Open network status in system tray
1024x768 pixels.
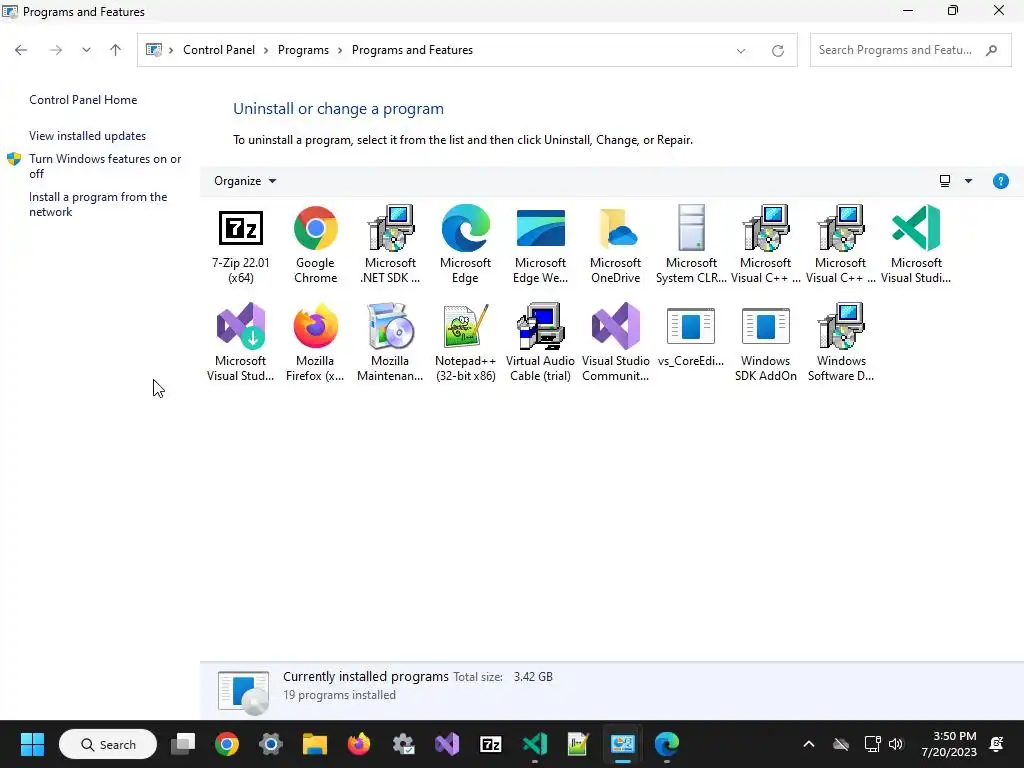point(872,744)
